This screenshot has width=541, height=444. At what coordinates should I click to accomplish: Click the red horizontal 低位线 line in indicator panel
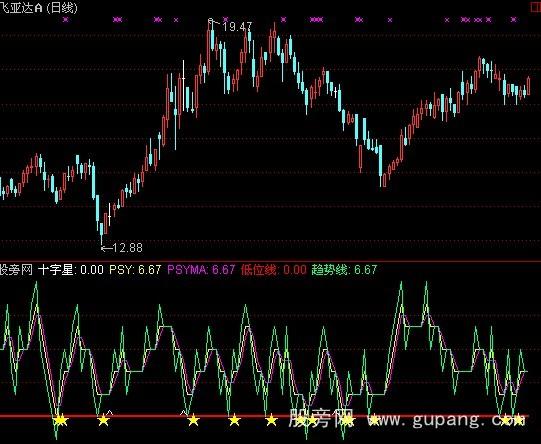(x=264, y=416)
